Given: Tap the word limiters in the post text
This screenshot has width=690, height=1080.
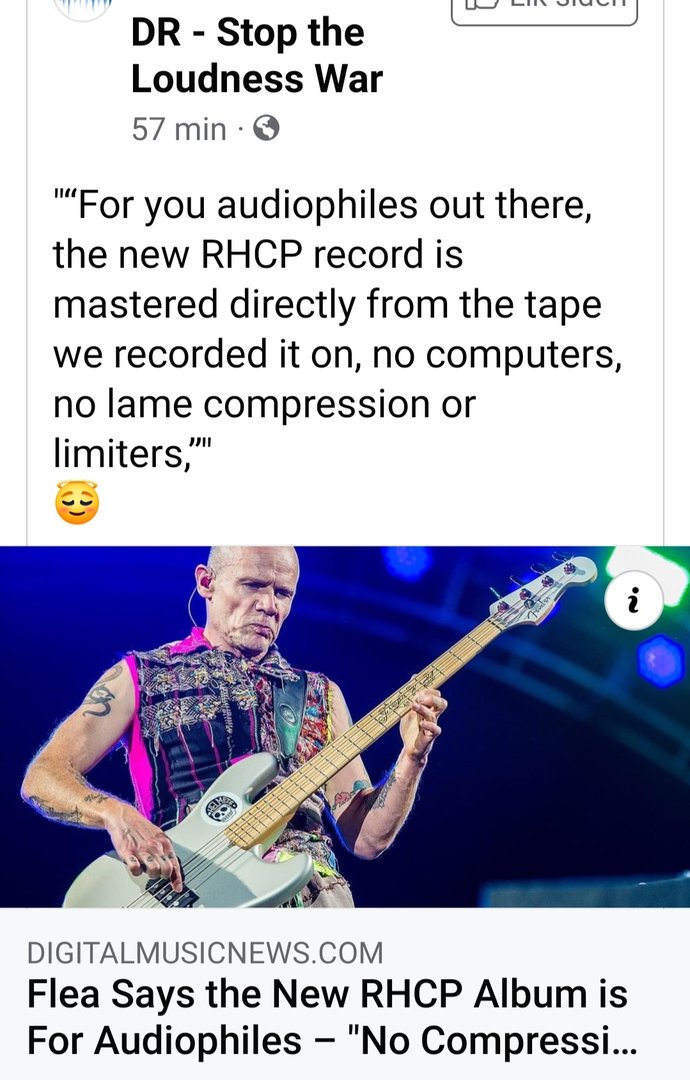Looking at the screenshot, I should (117, 453).
